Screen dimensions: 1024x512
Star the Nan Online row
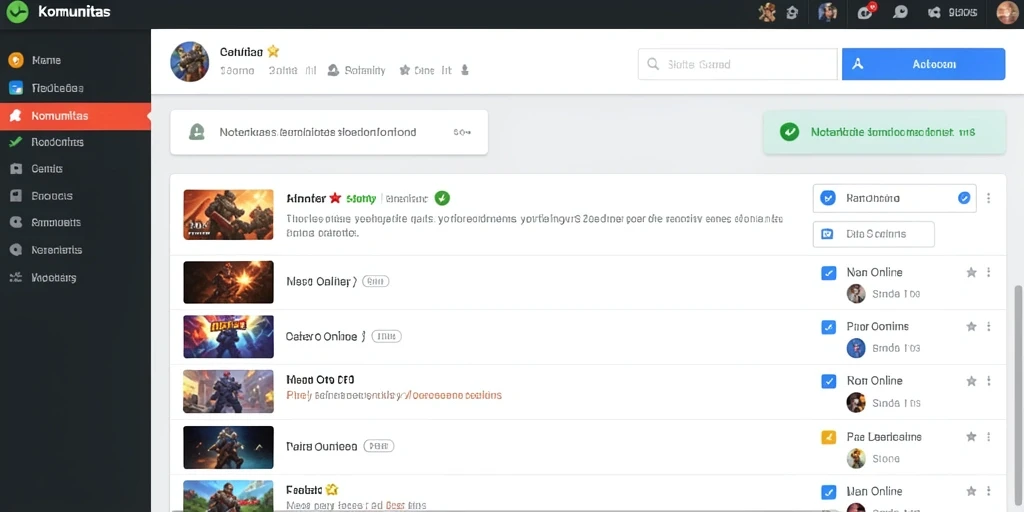(x=971, y=272)
